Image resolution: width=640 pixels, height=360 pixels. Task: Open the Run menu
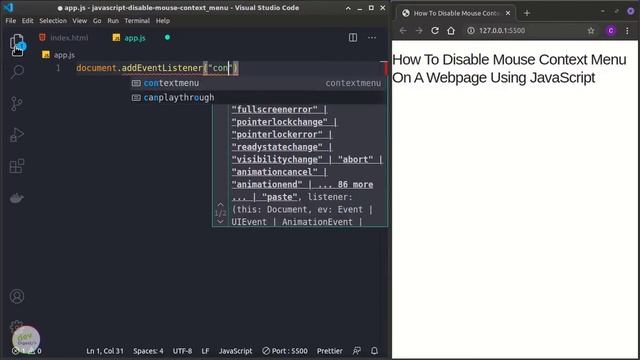coord(113,20)
